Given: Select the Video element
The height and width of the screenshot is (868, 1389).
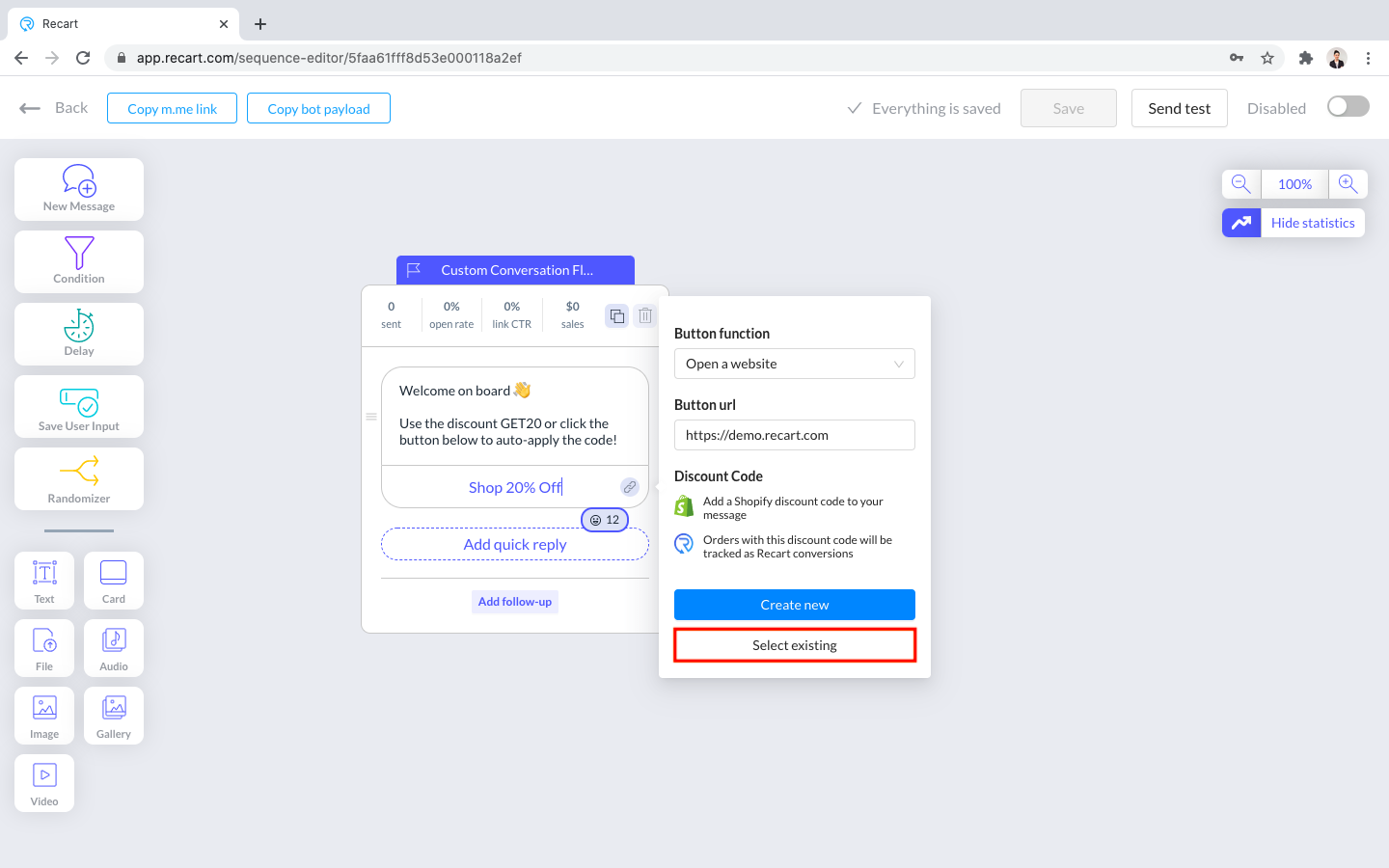Looking at the screenshot, I should coord(44,783).
